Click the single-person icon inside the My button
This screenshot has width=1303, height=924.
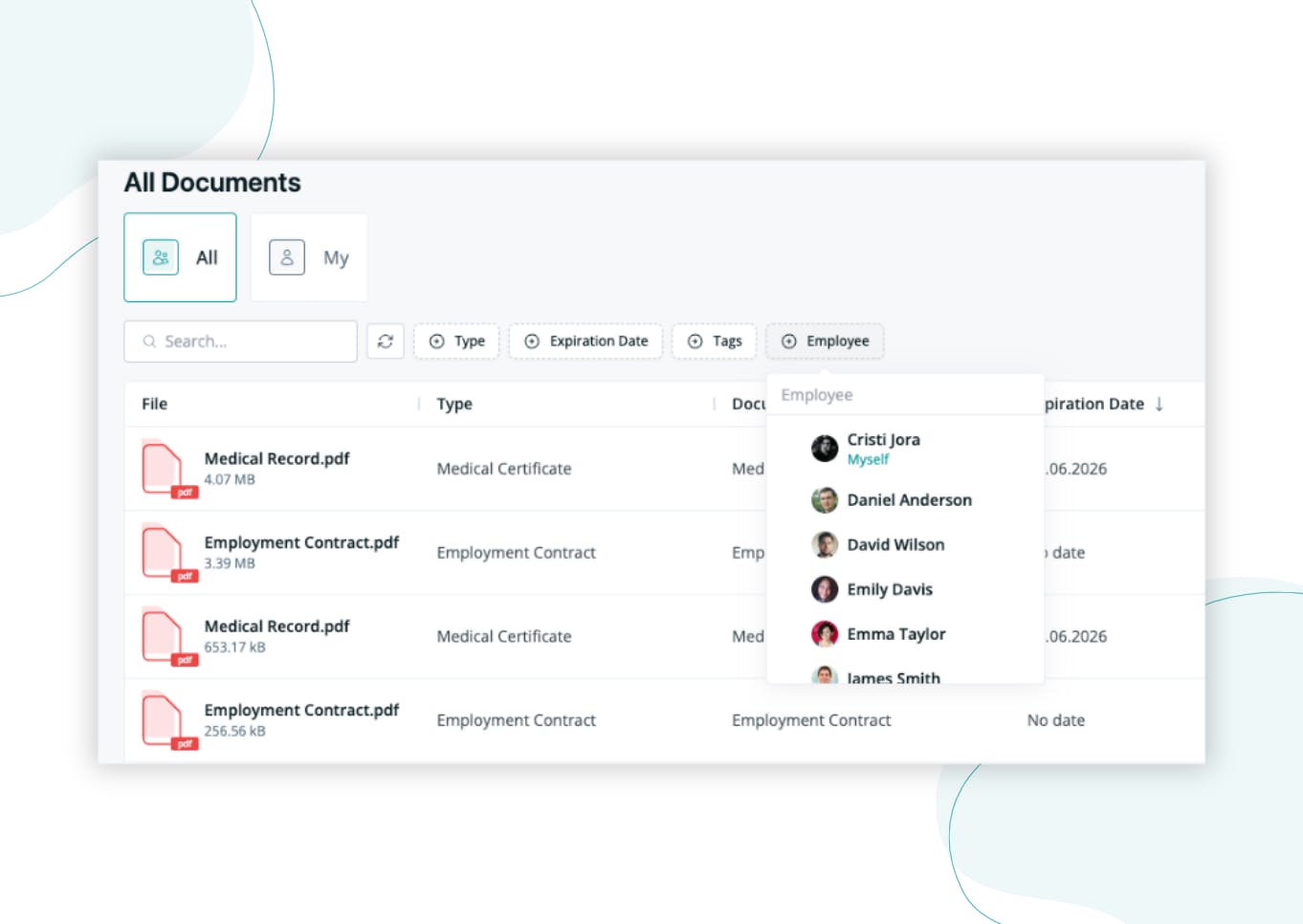point(286,256)
